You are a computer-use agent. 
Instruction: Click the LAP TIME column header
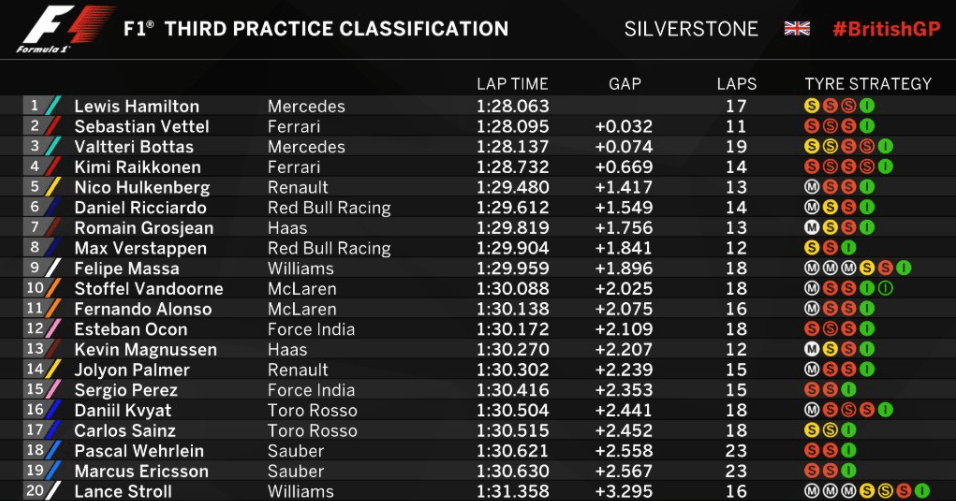tap(512, 84)
